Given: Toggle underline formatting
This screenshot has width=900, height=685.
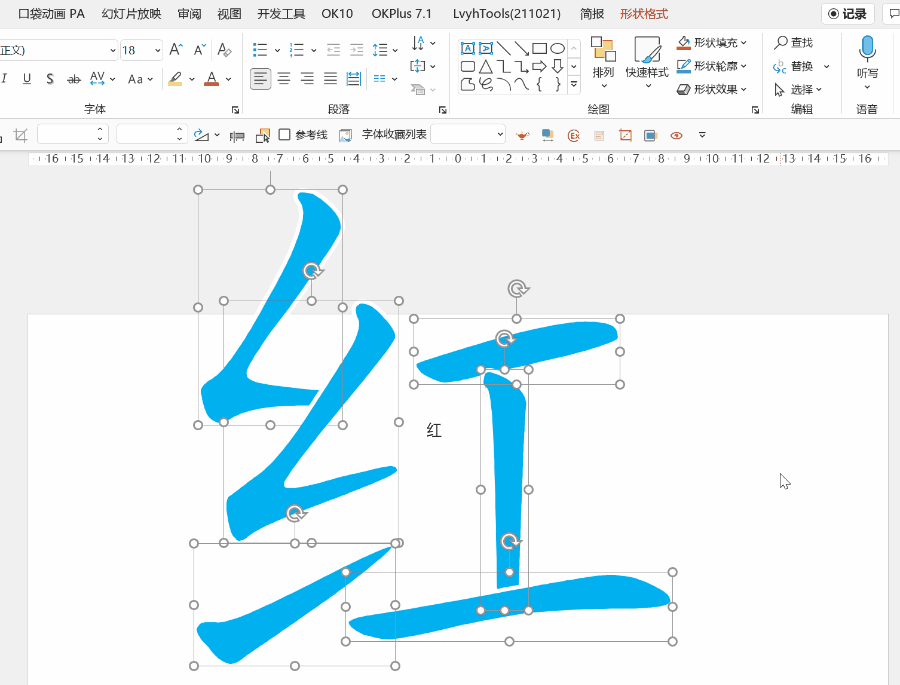Looking at the screenshot, I should pyautogui.click(x=27, y=79).
